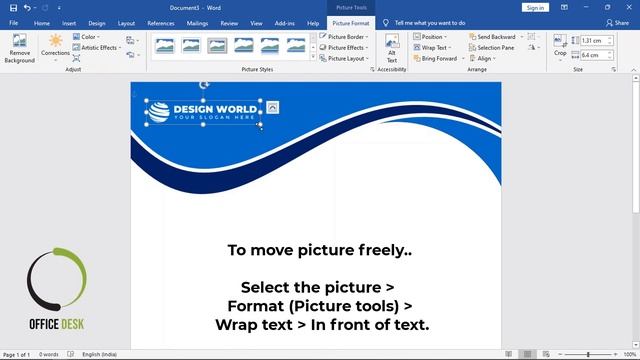
Task: Click the Share button
Action: pyautogui.click(x=617, y=23)
